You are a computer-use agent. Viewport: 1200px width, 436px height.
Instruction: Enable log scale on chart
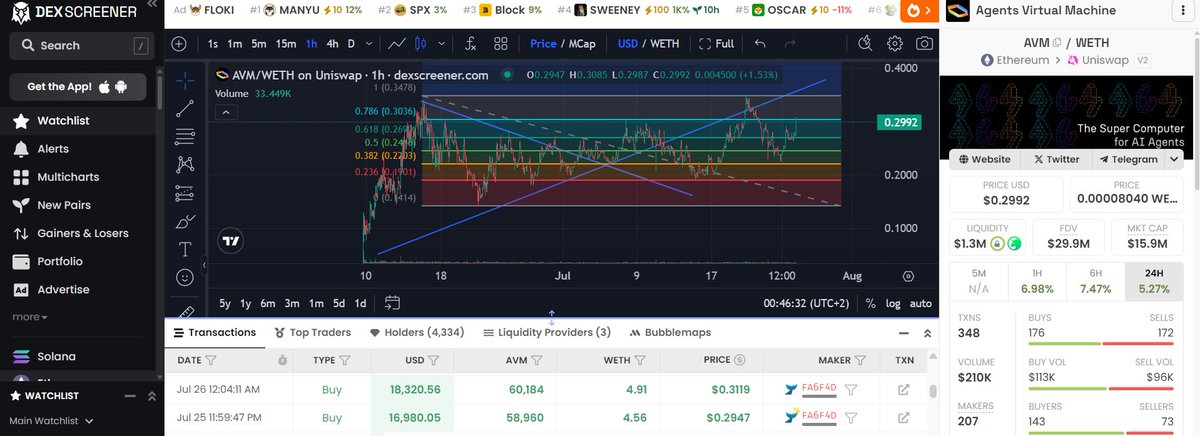pos(892,303)
